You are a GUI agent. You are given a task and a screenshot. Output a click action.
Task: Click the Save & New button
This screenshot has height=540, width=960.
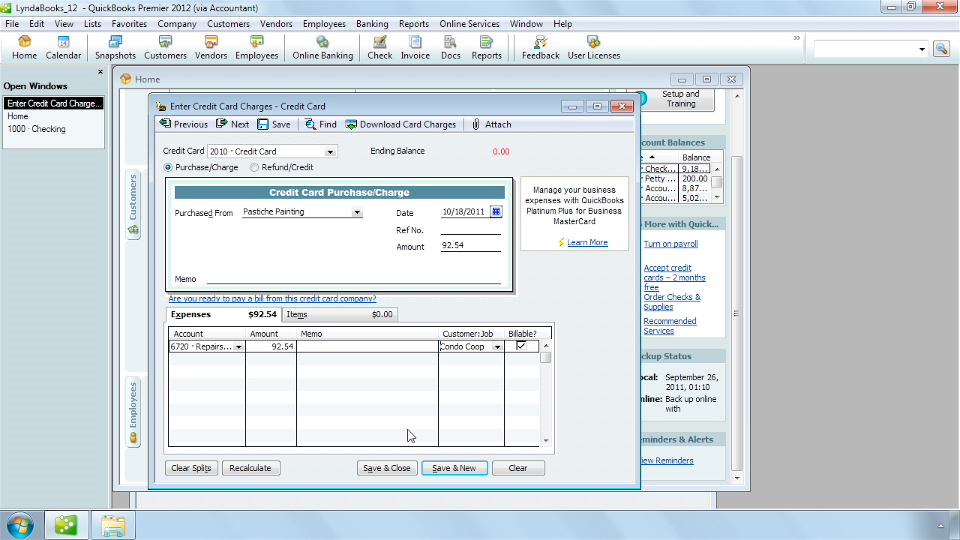[454, 468]
